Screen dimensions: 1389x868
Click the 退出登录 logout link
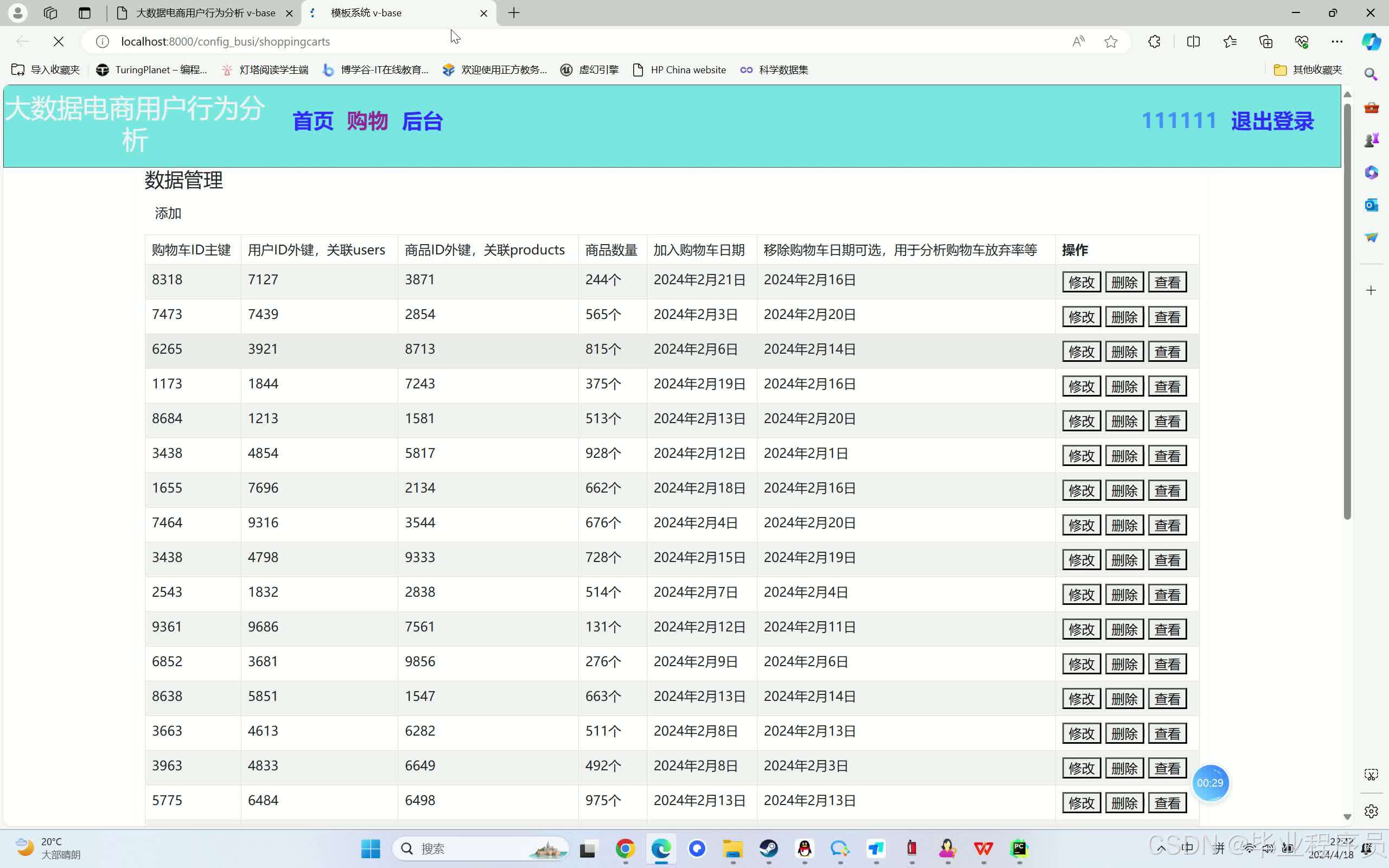point(1271,120)
